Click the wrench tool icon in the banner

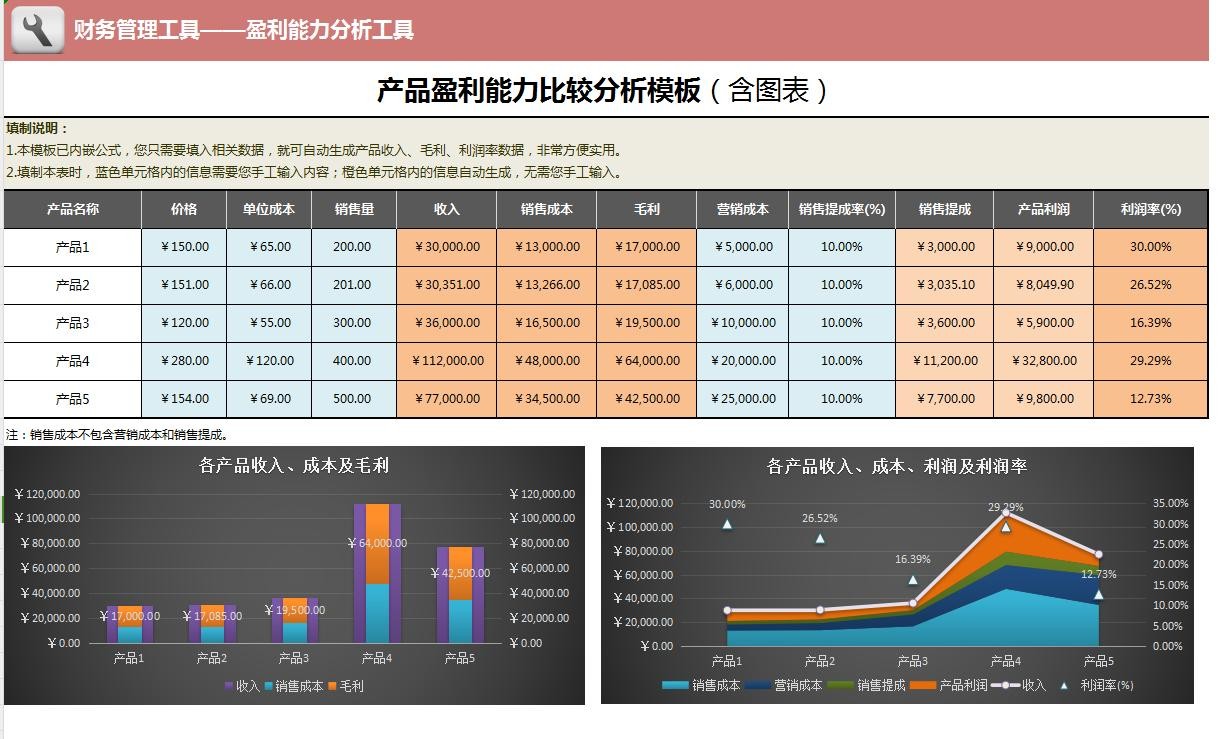(37, 30)
